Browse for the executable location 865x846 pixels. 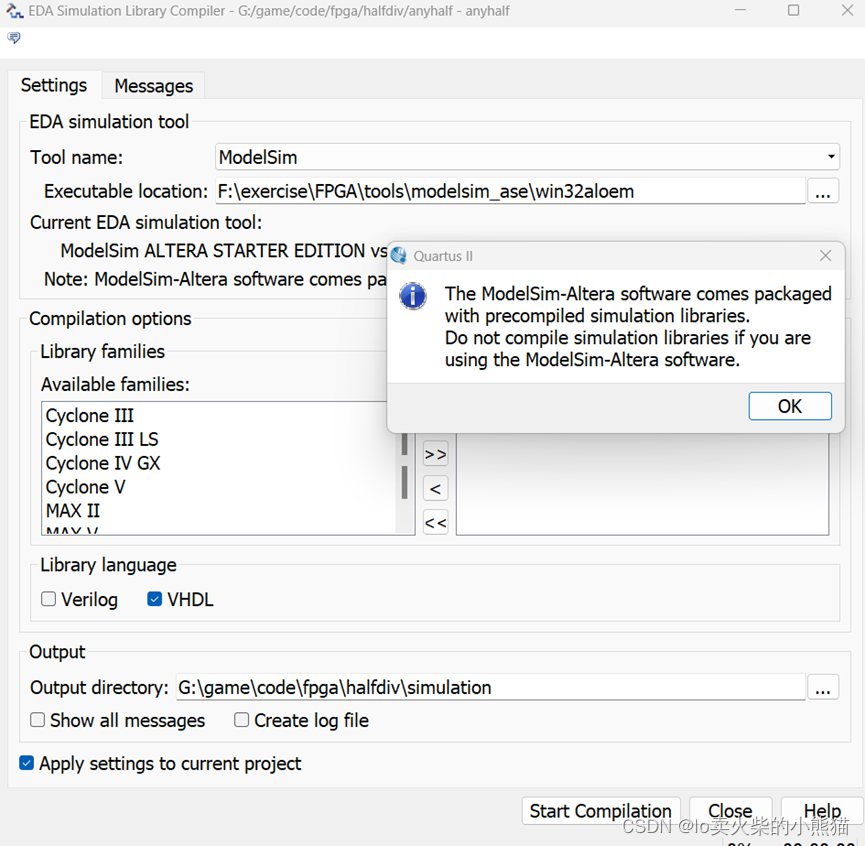click(x=822, y=192)
